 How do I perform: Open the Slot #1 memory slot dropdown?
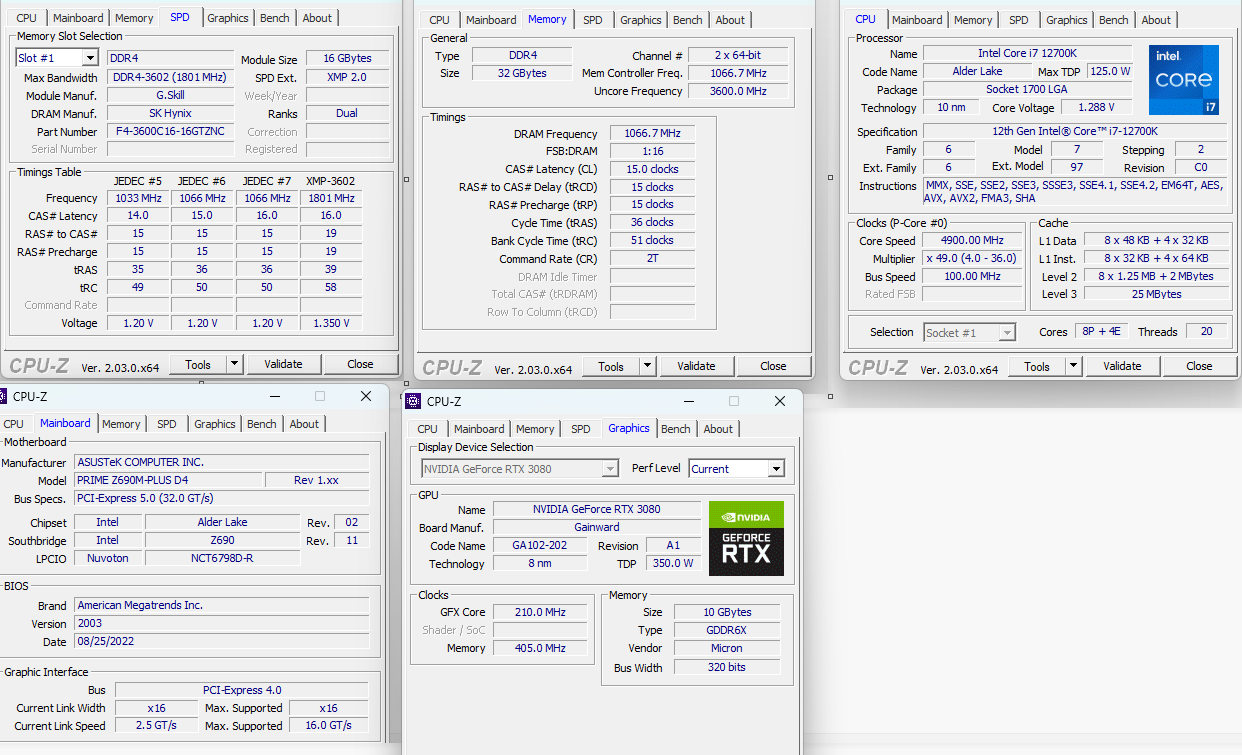90,58
